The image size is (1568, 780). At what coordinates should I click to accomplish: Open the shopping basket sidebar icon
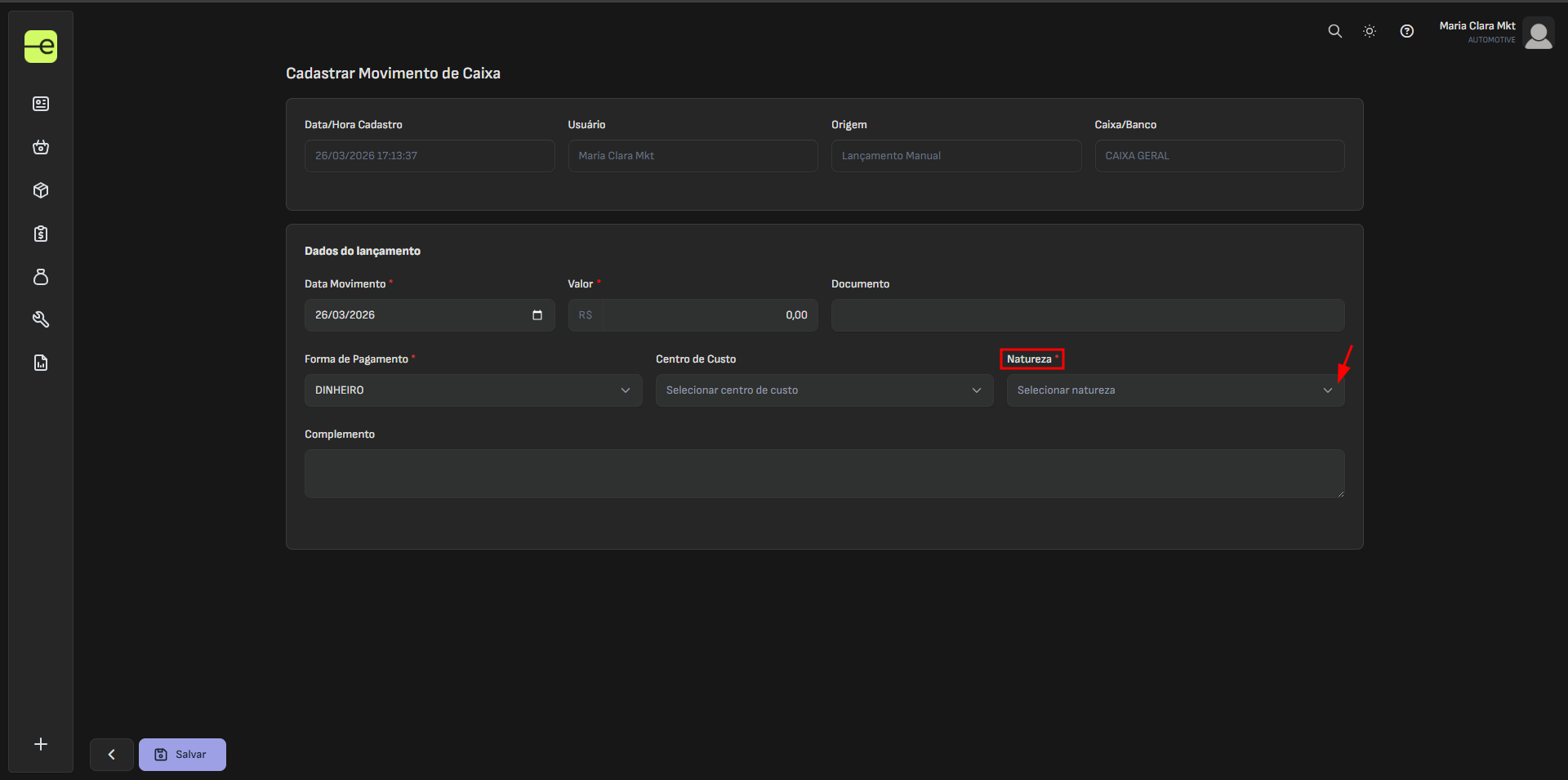point(41,147)
